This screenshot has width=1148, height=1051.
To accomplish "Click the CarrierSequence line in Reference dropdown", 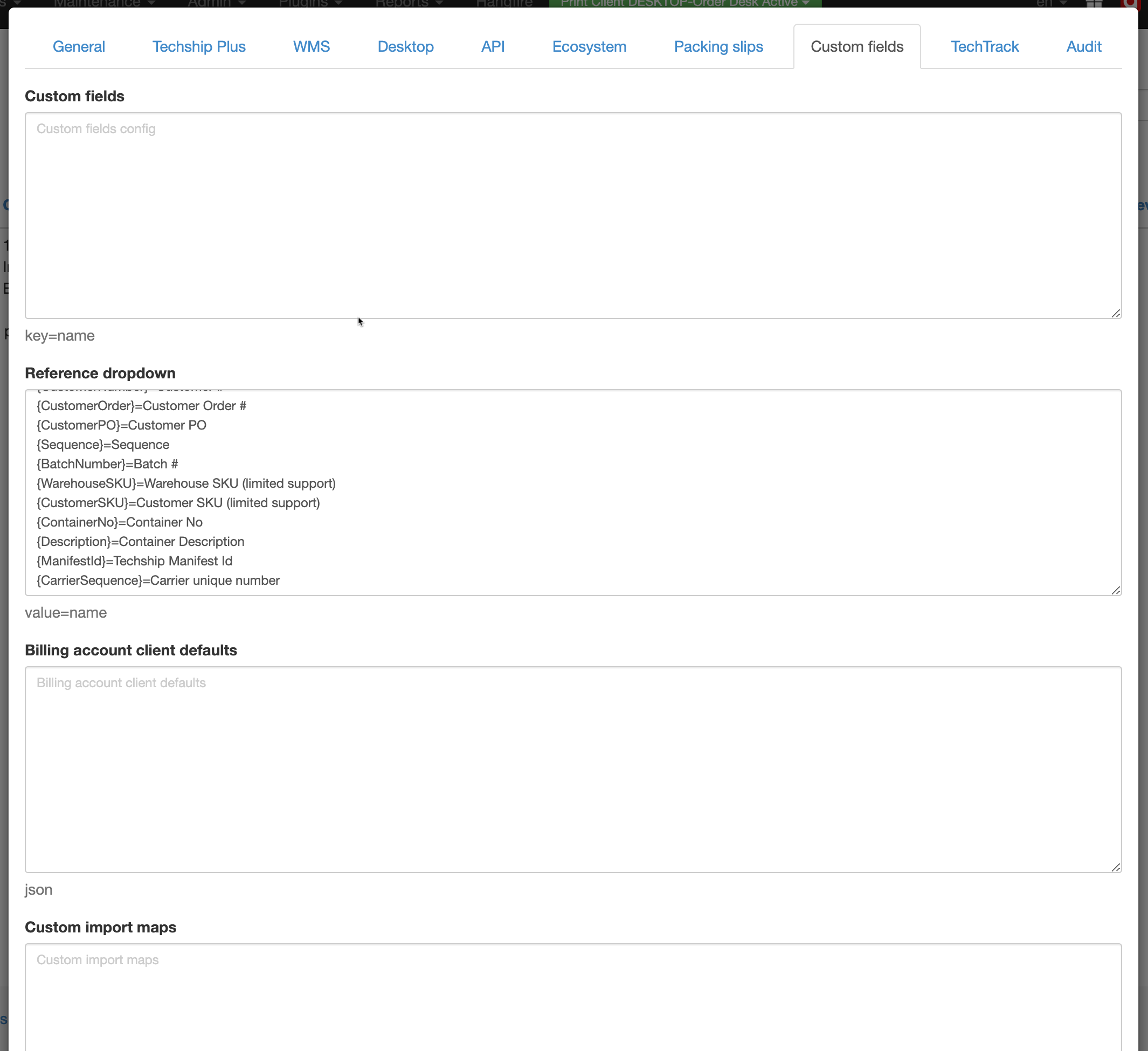I will click(158, 580).
